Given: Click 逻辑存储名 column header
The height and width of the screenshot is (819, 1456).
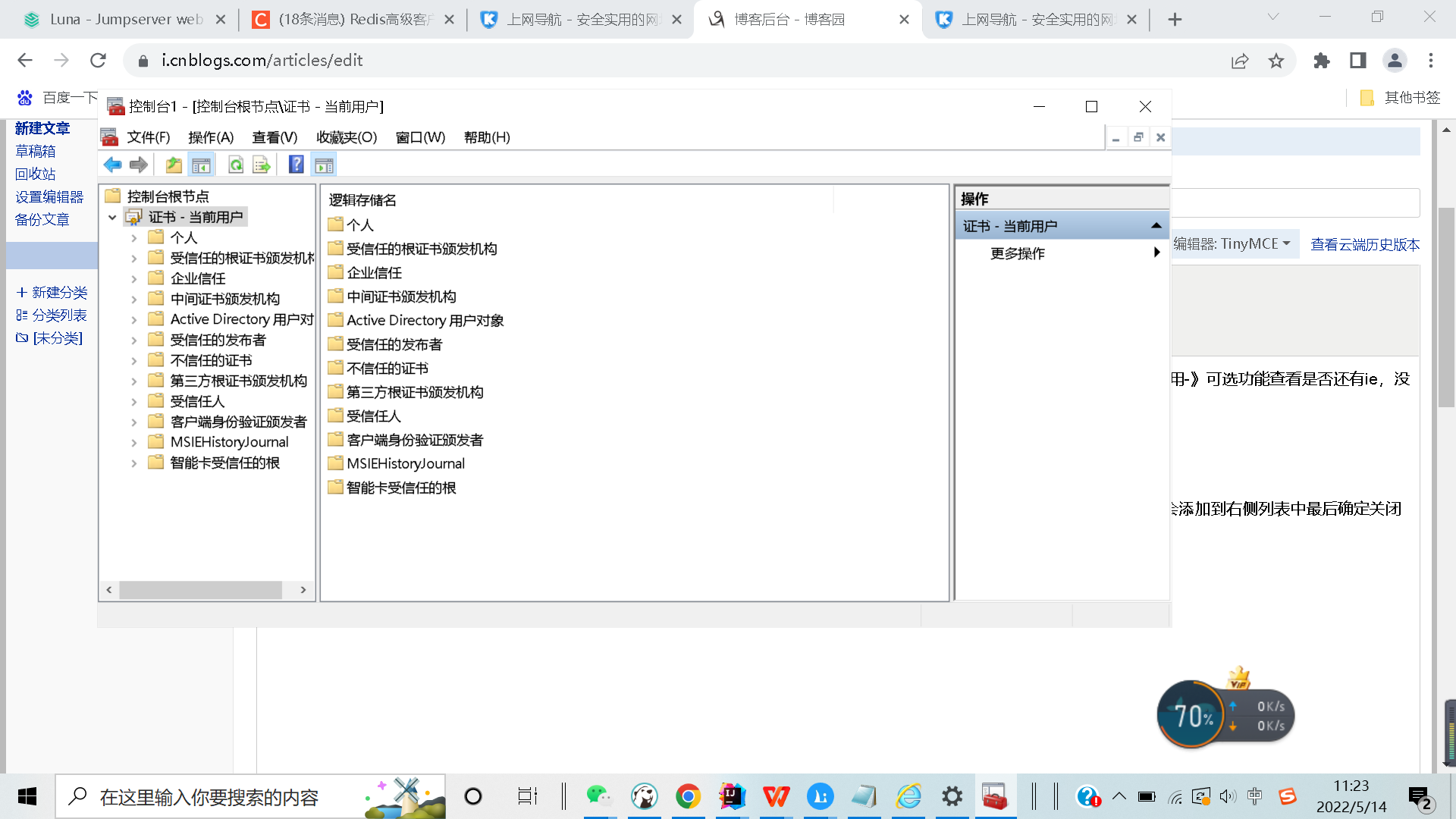Looking at the screenshot, I should pyautogui.click(x=362, y=200).
